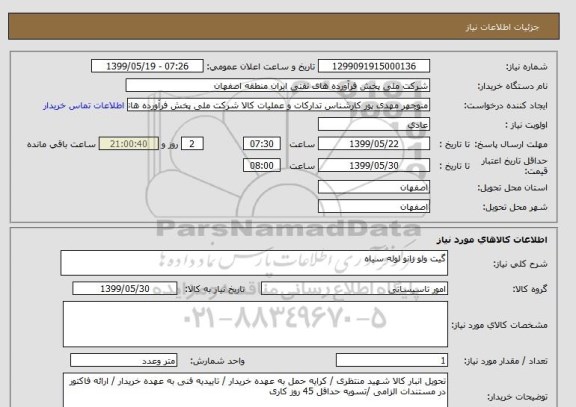The image size is (576, 407).
Task: Click the شماره نیاز label
Action: coord(527,67)
